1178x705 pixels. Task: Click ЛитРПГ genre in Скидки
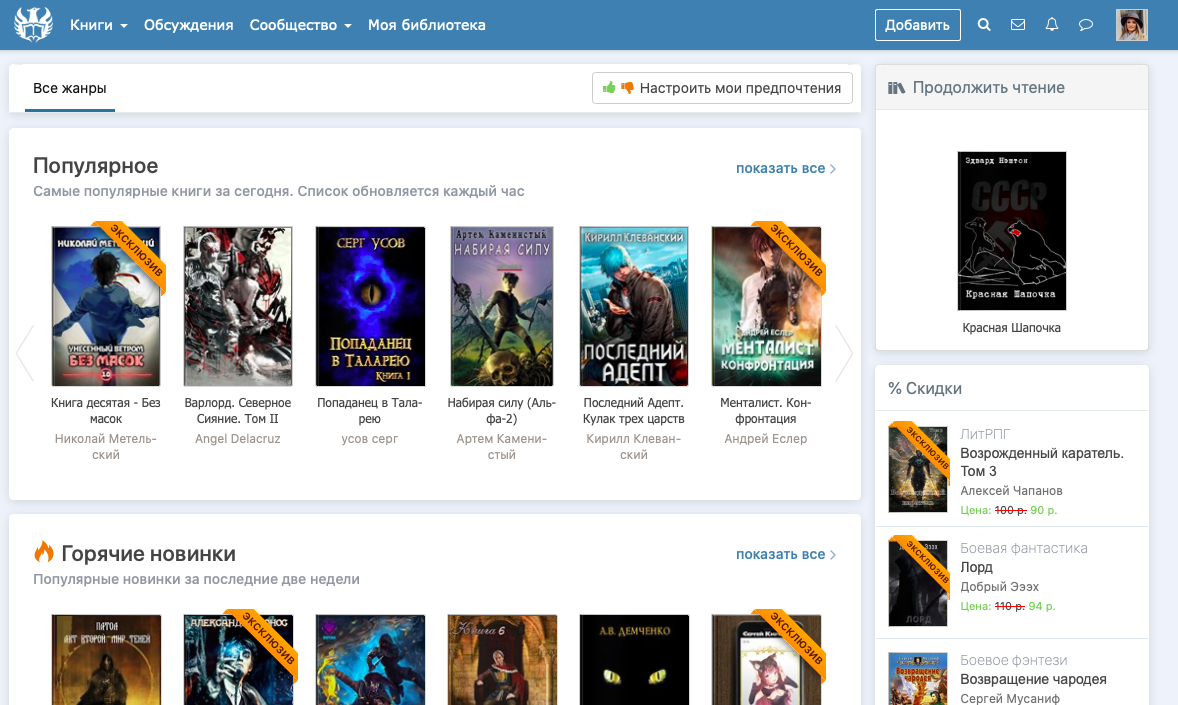(985, 434)
